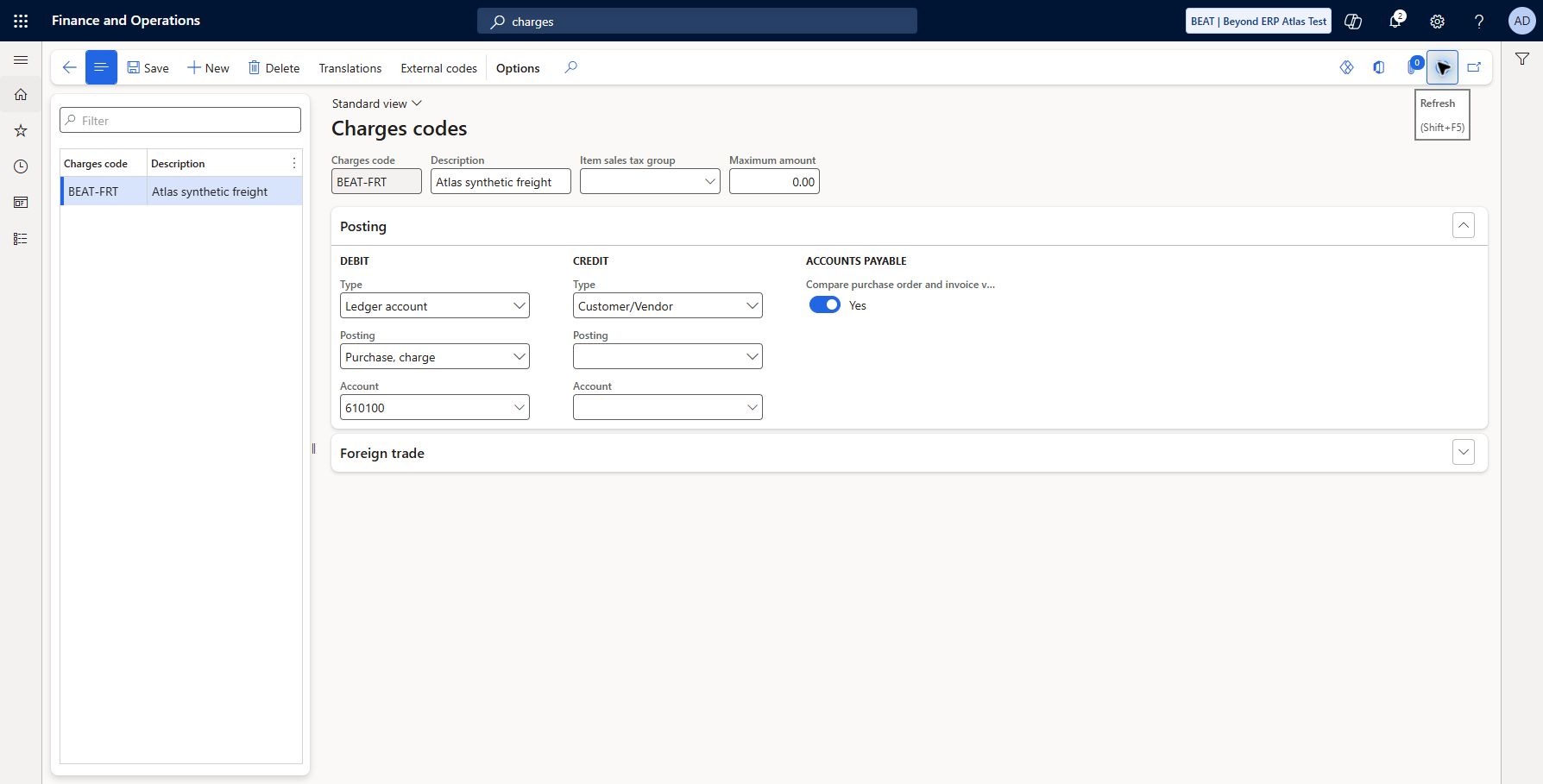
Task: Open the filter pane funnel icon
Action: [1522, 59]
